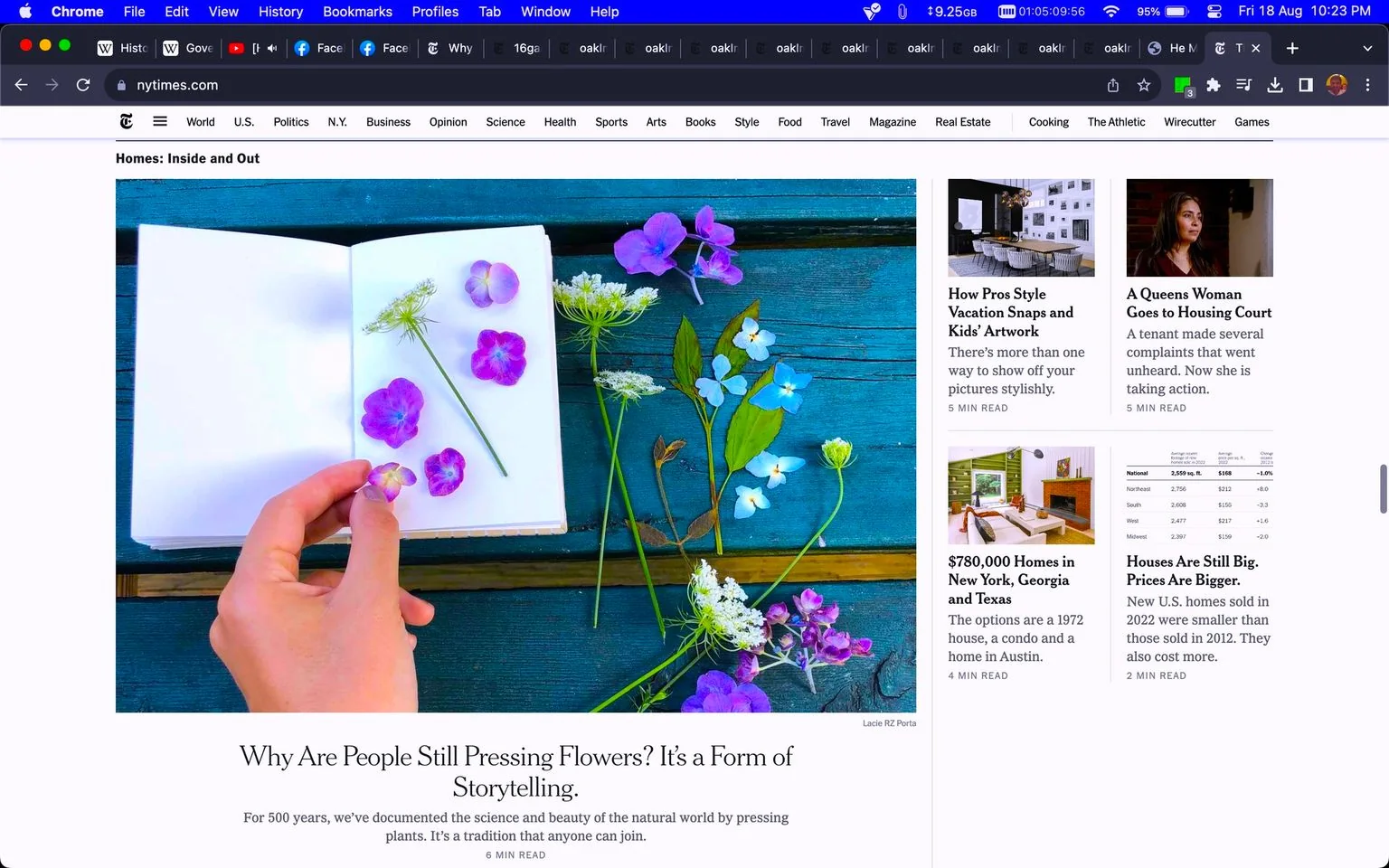
Task: Go back with the browser back arrow
Action: 22,85
